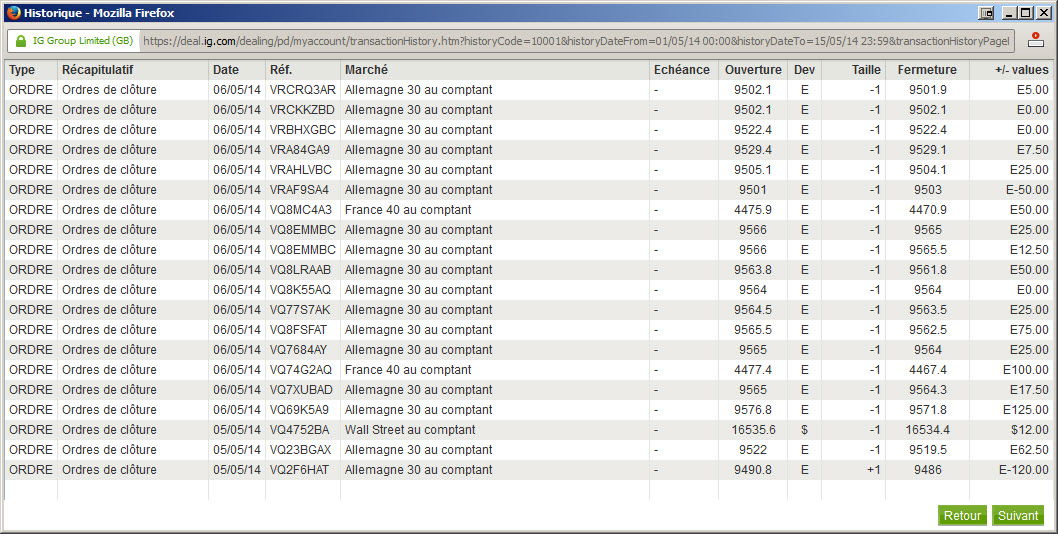Select reference VRAHLVBC
1058x534 pixels.
tap(301, 169)
